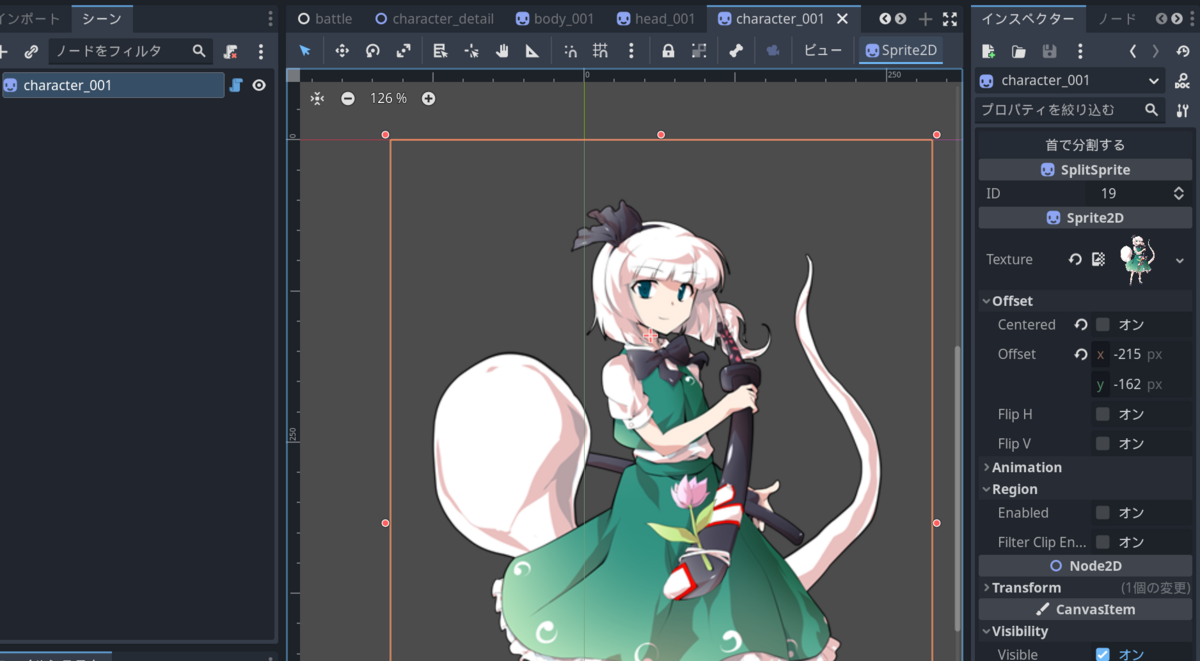Activate the Pan Mode hand tool
This screenshot has height=661, width=1200.
[502, 50]
